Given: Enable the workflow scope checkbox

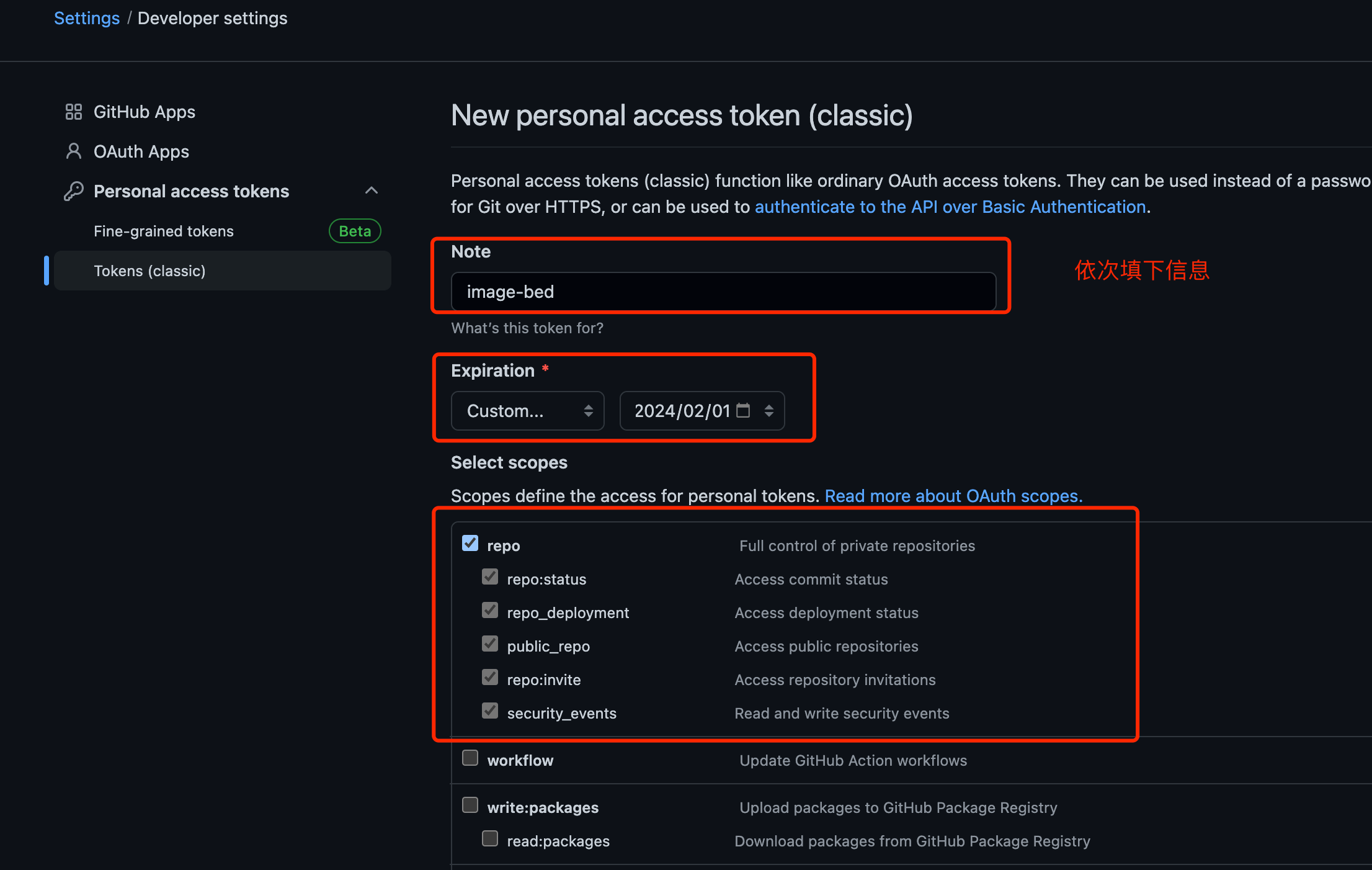Looking at the screenshot, I should [470, 758].
